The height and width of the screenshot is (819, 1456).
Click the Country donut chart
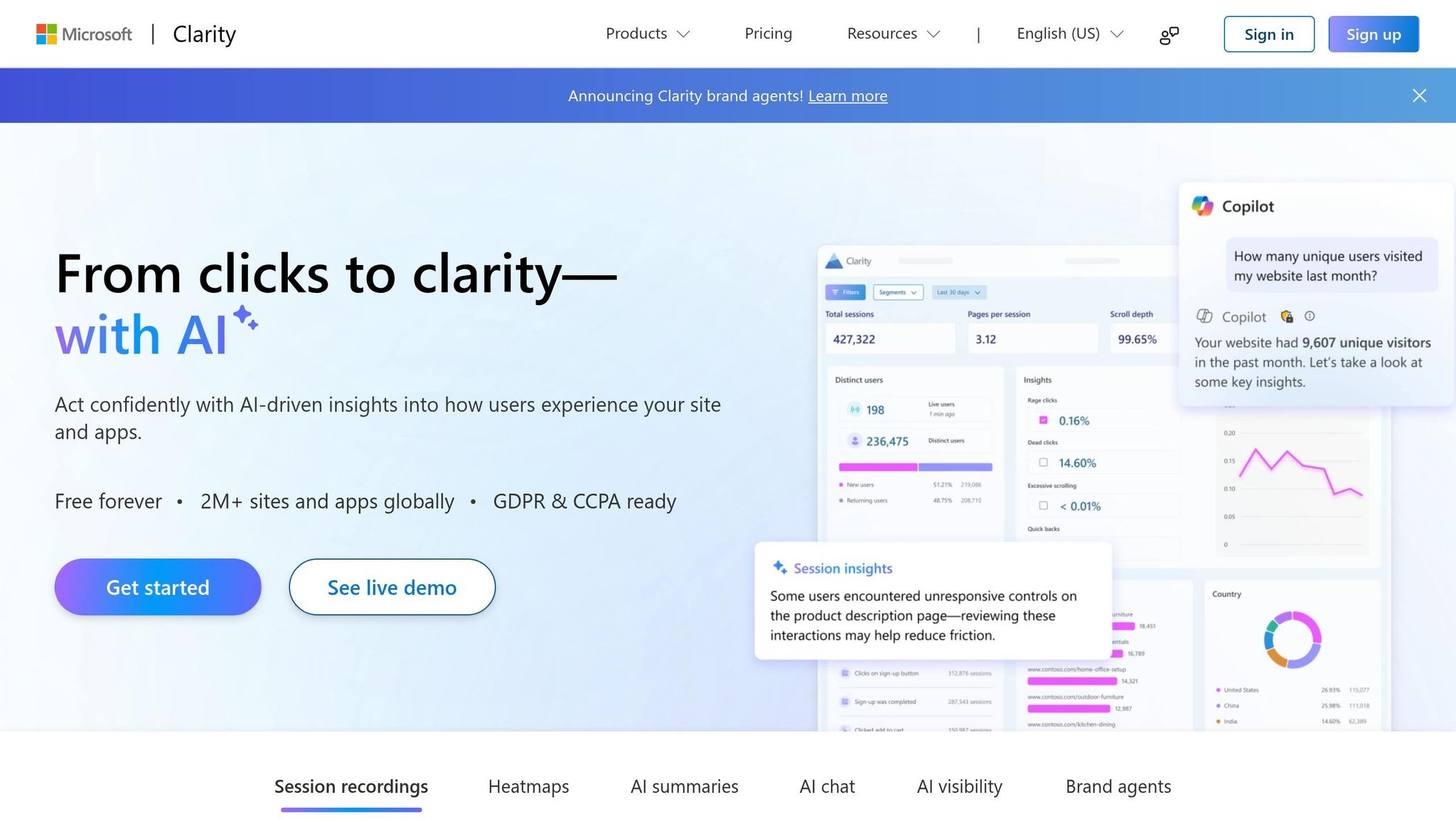1292,639
